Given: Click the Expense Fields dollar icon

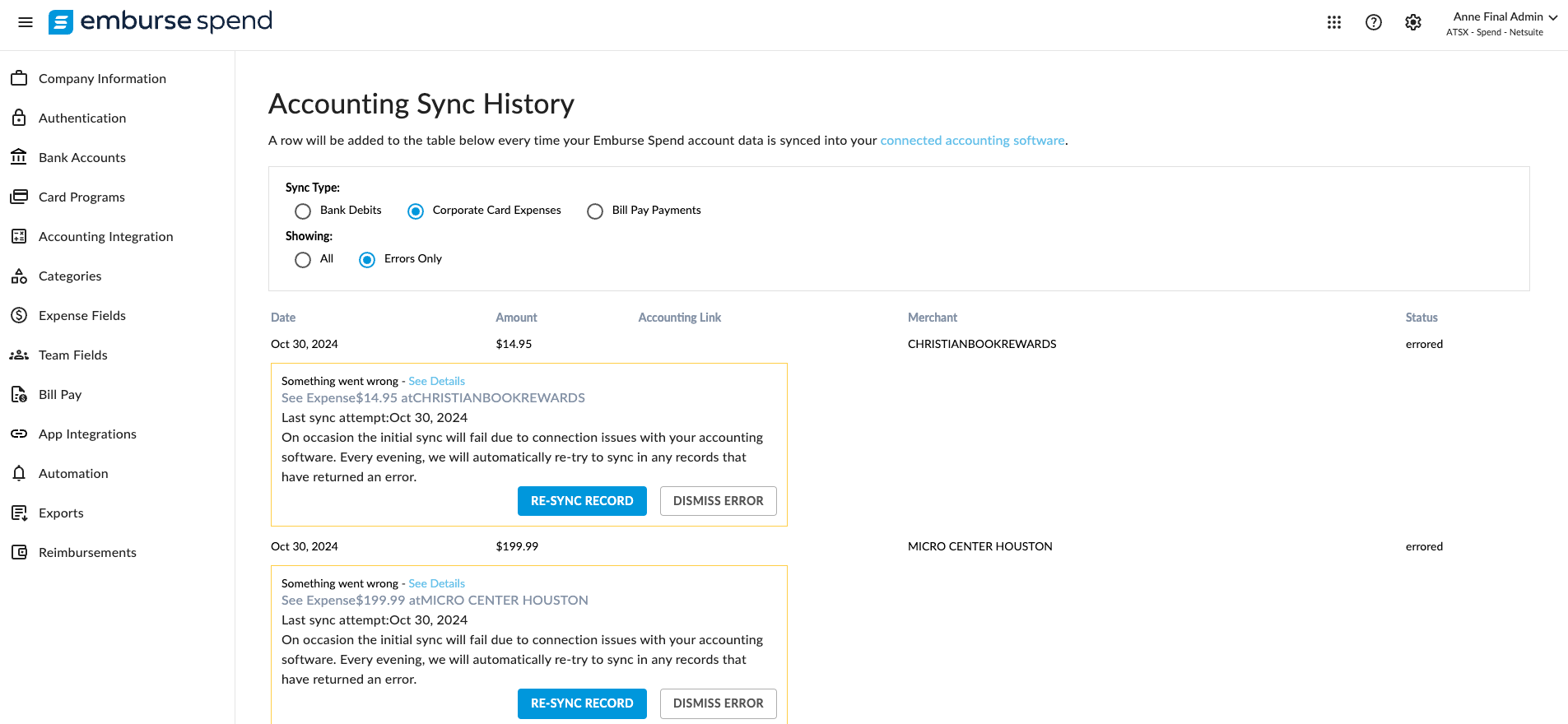Looking at the screenshot, I should pyautogui.click(x=19, y=315).
